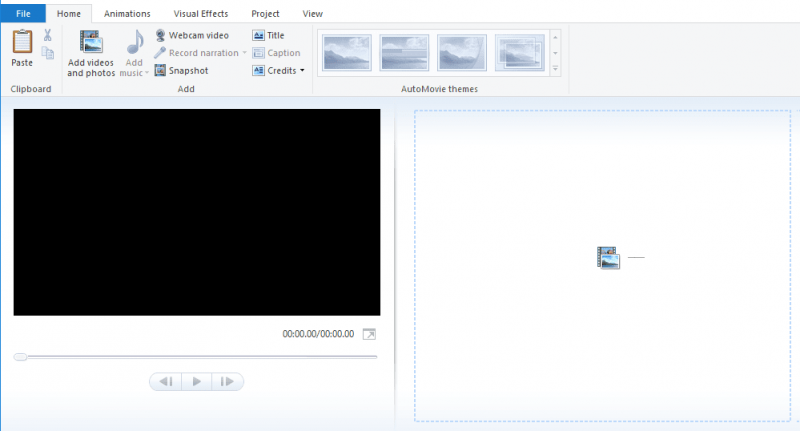Open the Project tab
Viewport: 800px width, 431px height.
[x=265, y=14]
